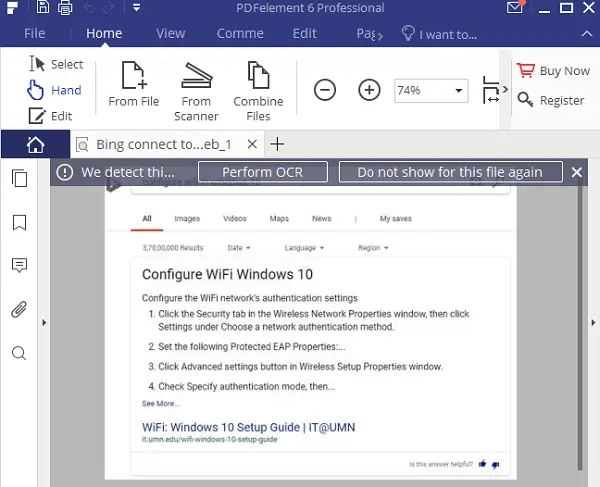Click the 'Videos' text in the document

click(235, 218)
